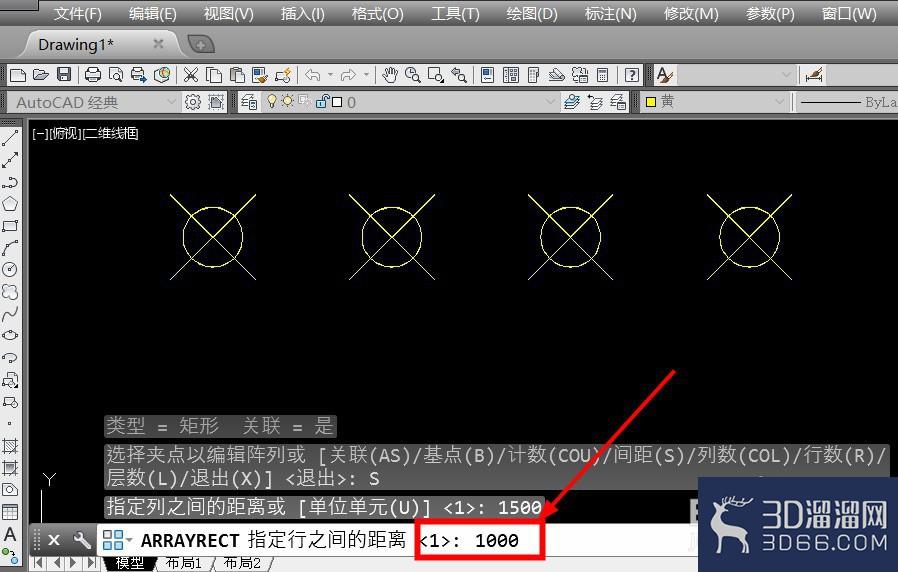Select the Table tool

[x=10, y=512]
